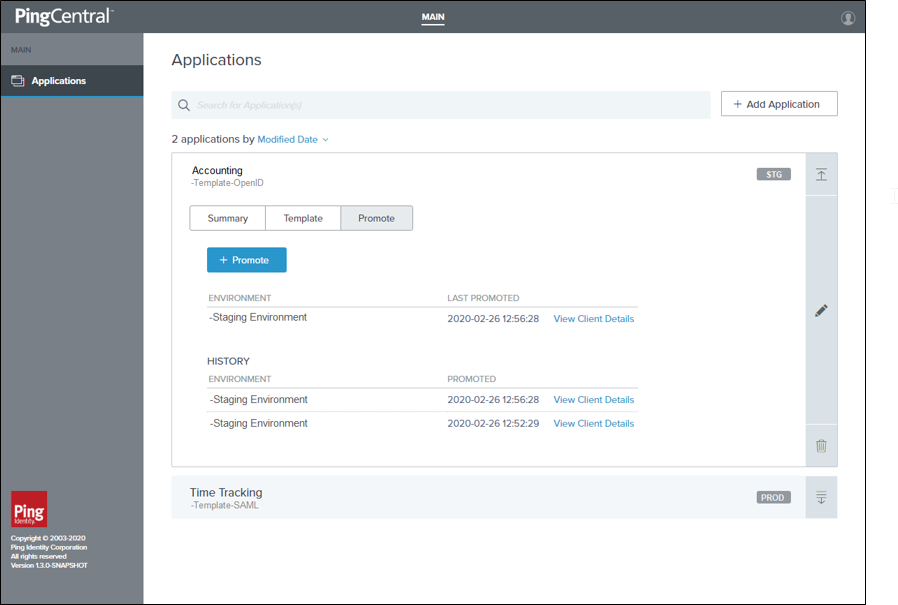Viewport: 898px width, 605px height.
Task: Open client details of the oldest history entry
Action: point(593,423)
